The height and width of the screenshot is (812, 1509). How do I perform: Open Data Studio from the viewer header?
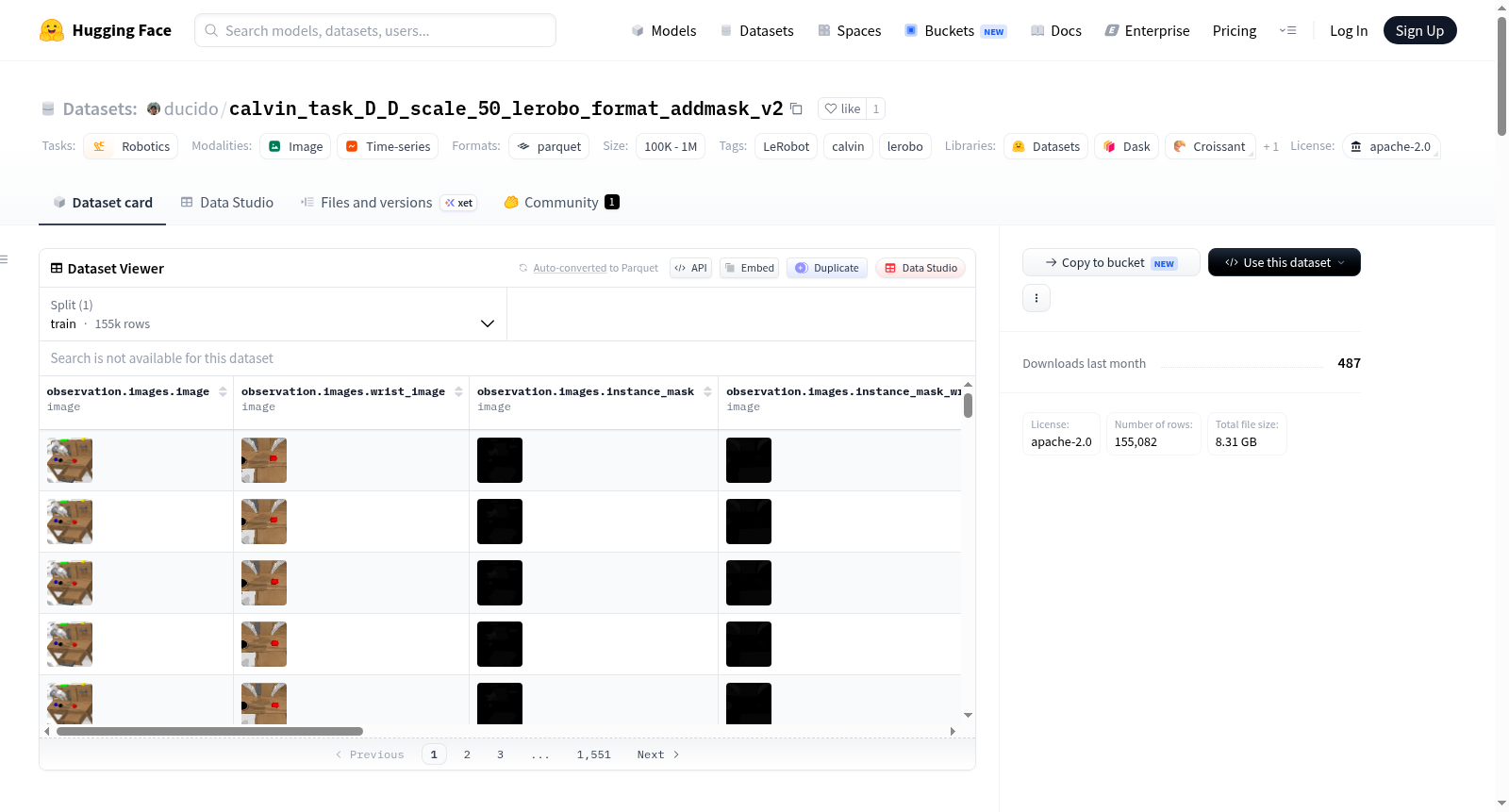click(x=920, y=268)
